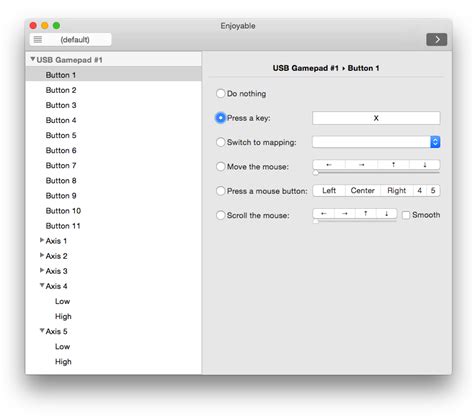This screenshot has width=474, height=420.
Task: Click the dark arrow button in toolbar
Action: [437, 40]
